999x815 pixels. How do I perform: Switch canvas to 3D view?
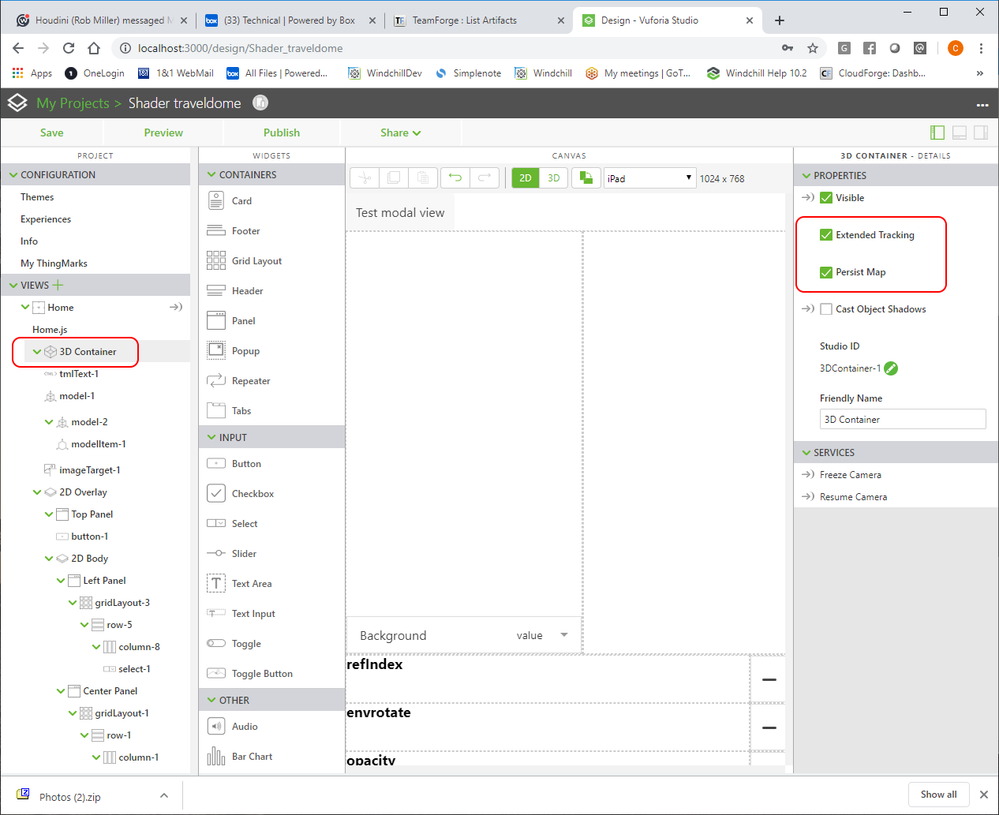554,178
